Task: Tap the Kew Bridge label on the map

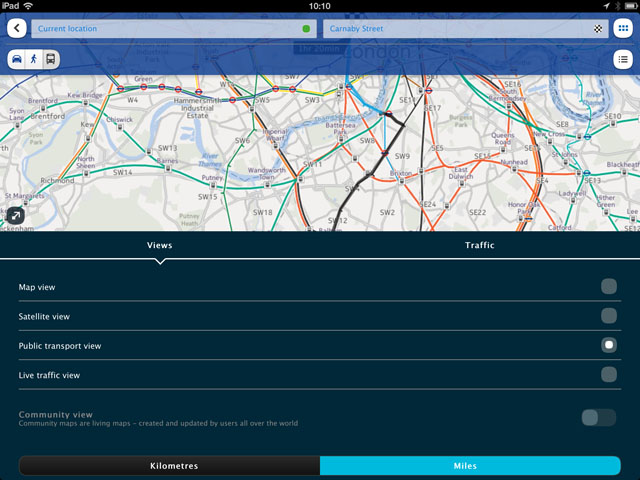Action: [x=85, y=95]
